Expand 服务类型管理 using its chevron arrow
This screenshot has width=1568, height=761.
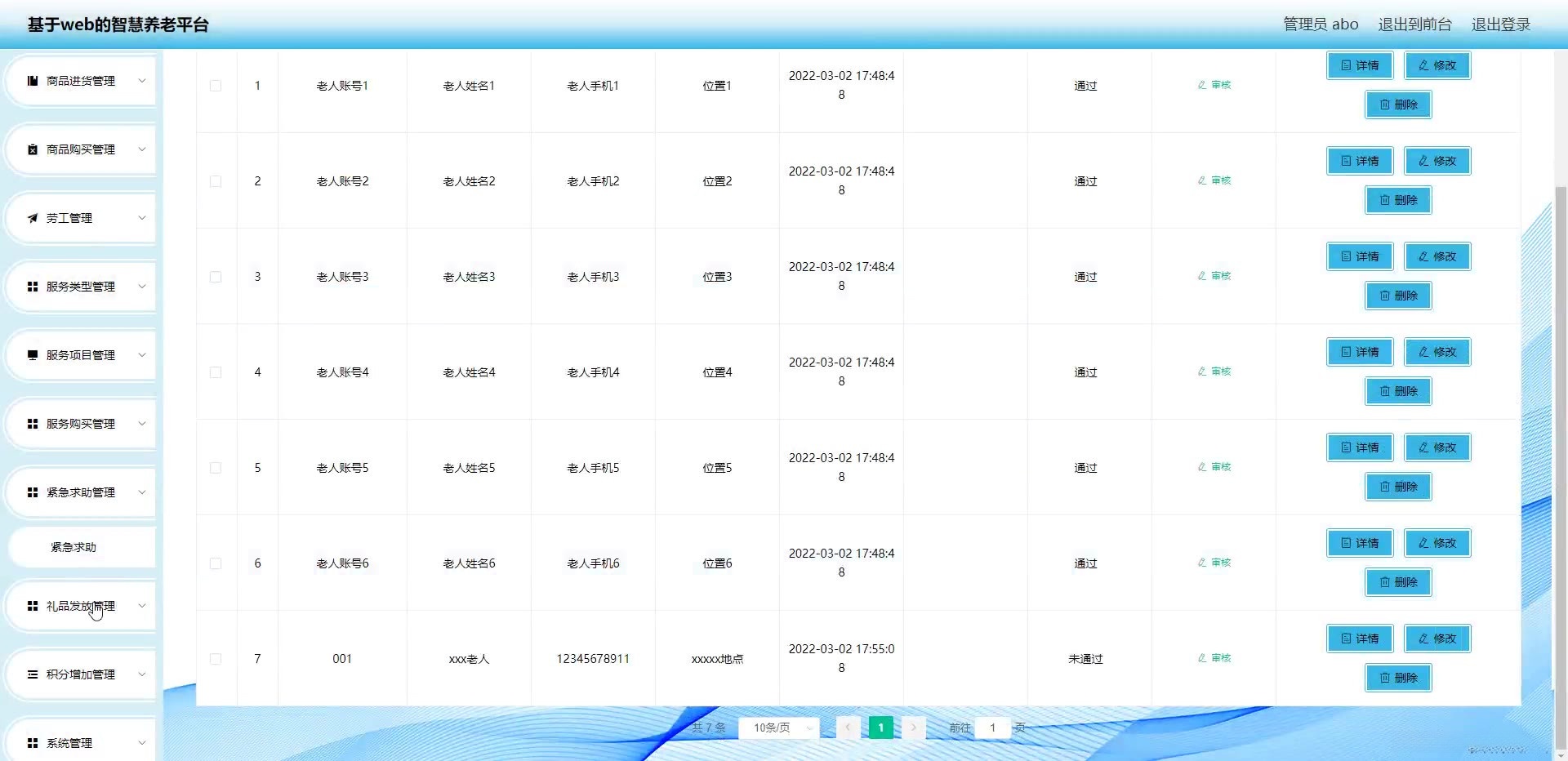coord(142,287)
